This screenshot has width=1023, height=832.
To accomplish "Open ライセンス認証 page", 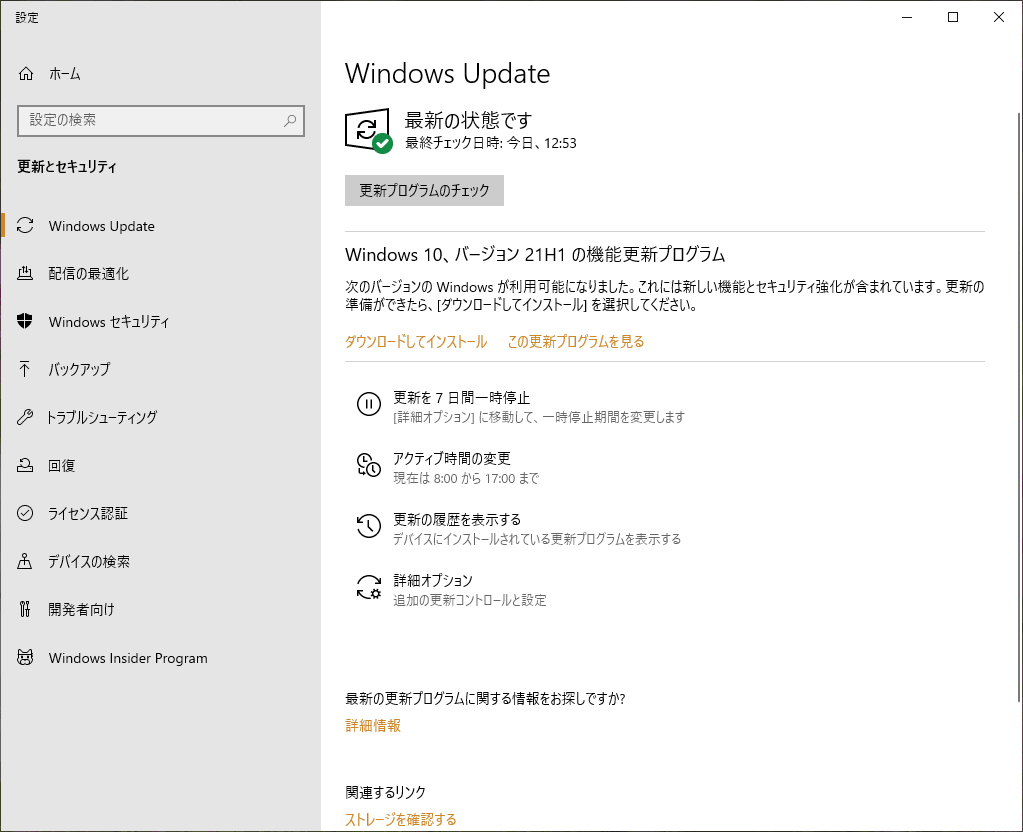I will pos(160,514).
